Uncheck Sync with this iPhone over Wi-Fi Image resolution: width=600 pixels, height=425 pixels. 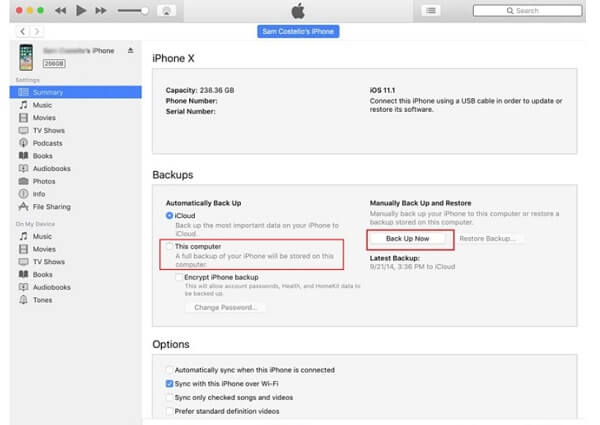click(169, 384)
